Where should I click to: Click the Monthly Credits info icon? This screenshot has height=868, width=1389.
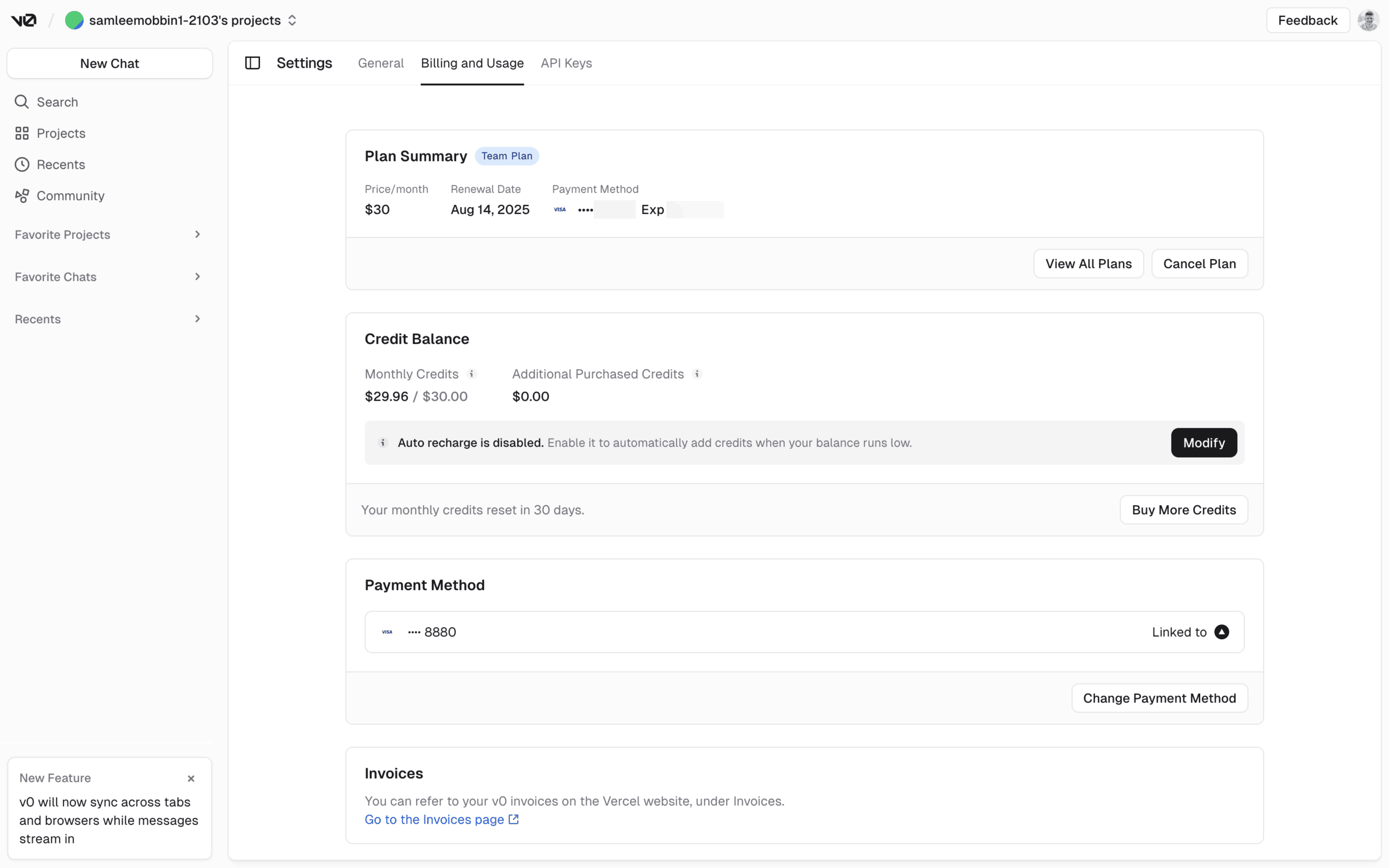click(x=472, y=374)
